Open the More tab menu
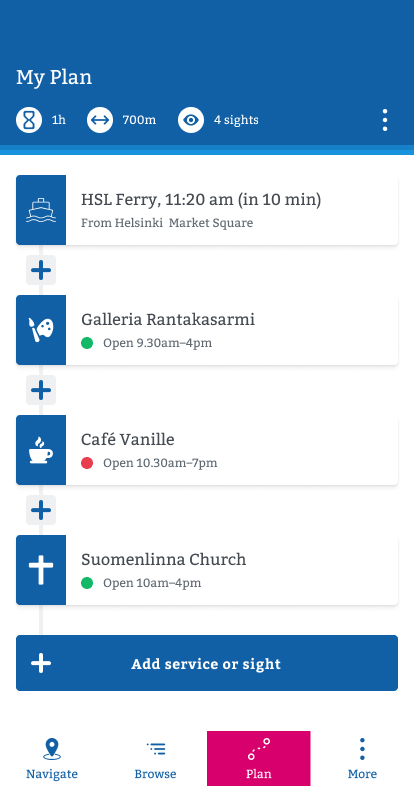 (x=362, y=758)
